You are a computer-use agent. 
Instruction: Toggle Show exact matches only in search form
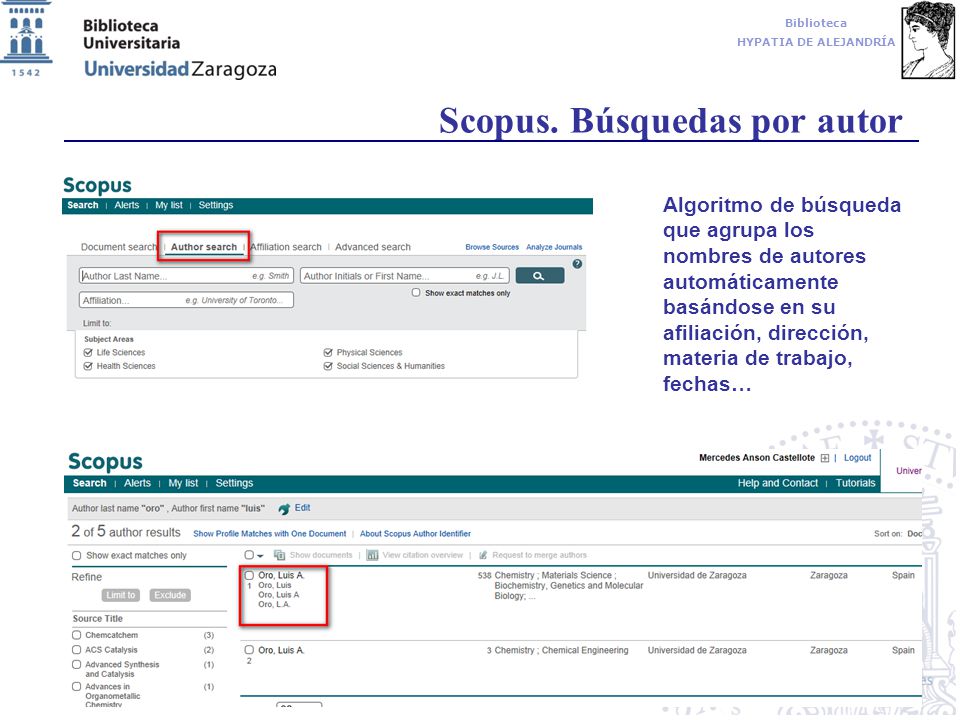416,293
